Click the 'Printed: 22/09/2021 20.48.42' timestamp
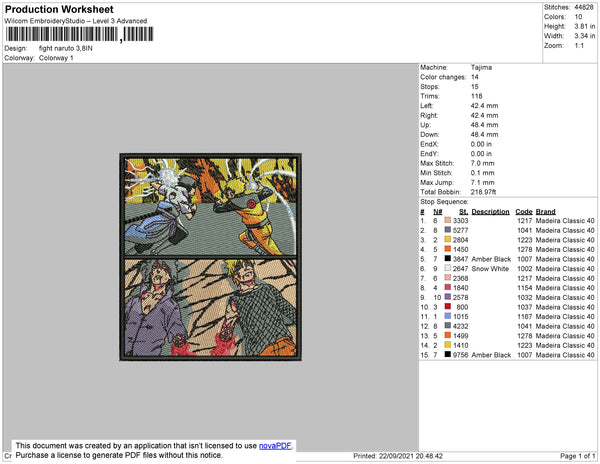Screen dimensions: 600x464 point(398,456)
